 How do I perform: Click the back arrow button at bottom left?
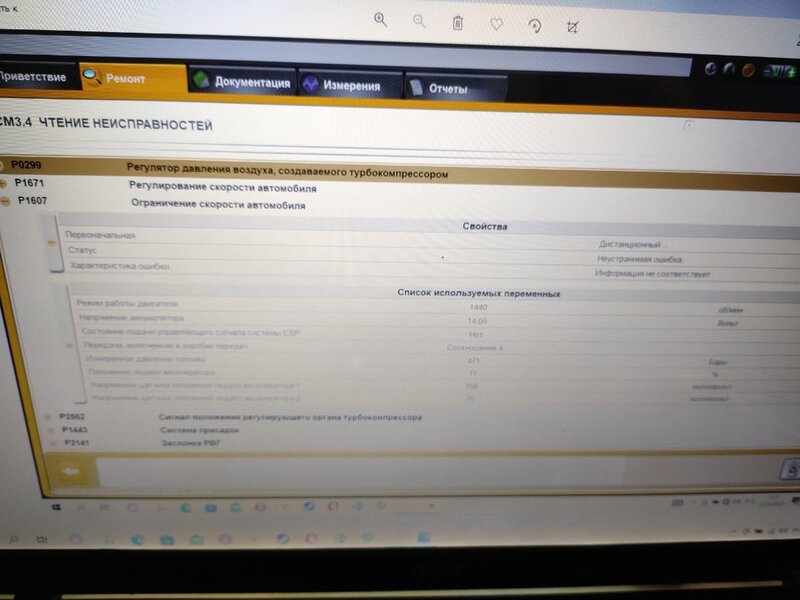(x=70, y=470)
